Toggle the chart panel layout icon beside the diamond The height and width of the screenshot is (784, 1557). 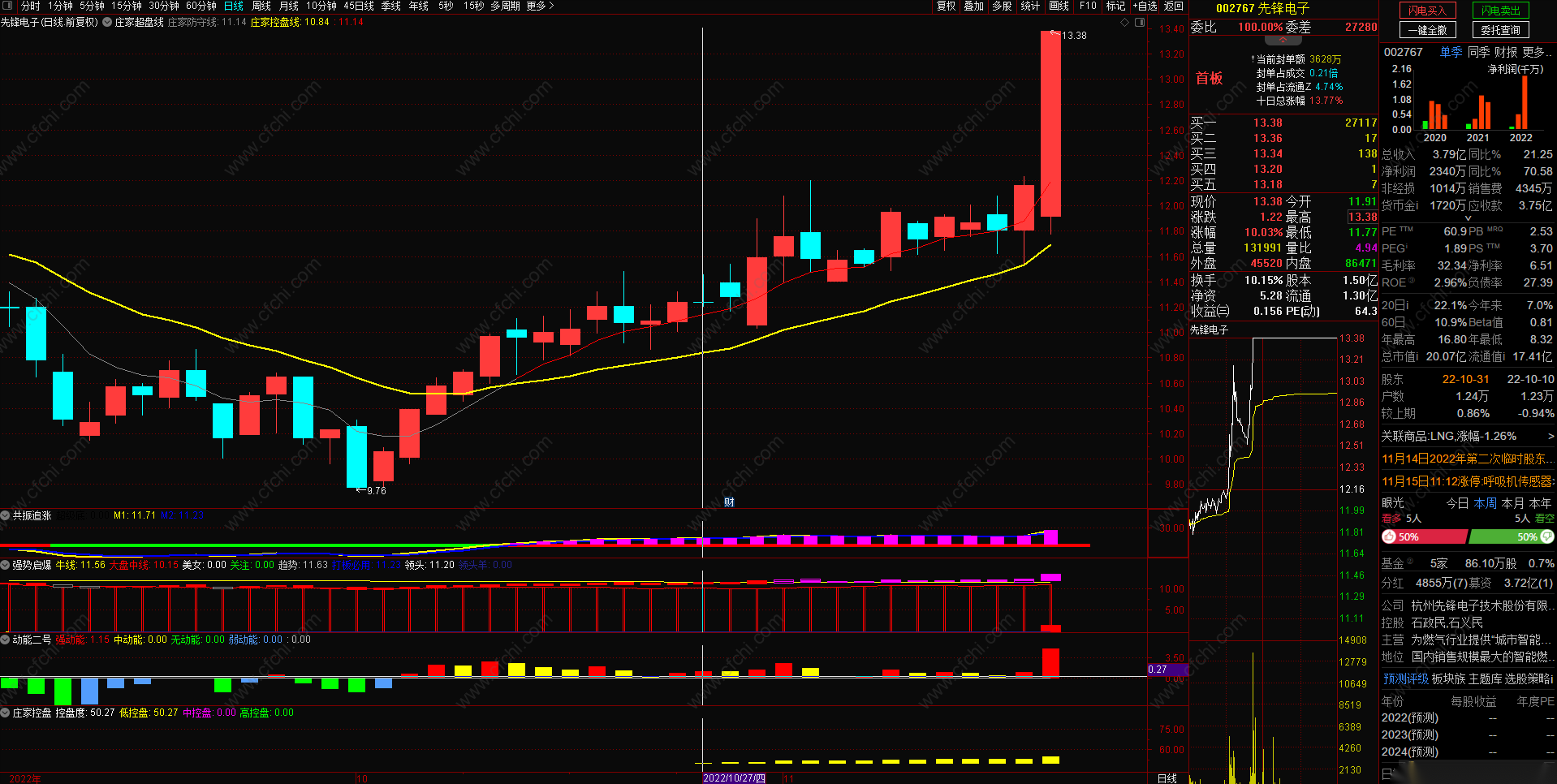(x=1140, y=22)
